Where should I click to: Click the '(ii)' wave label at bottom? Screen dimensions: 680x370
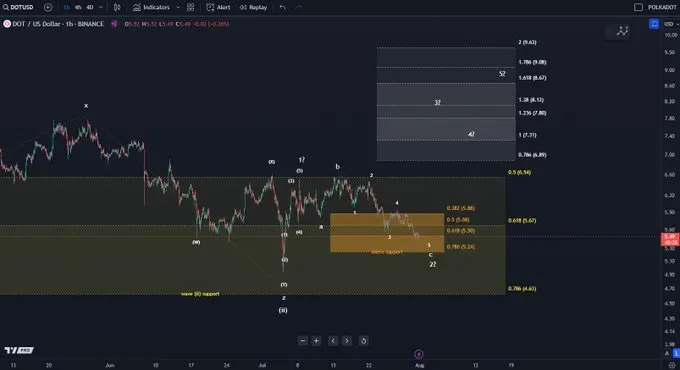click(283, 311)
